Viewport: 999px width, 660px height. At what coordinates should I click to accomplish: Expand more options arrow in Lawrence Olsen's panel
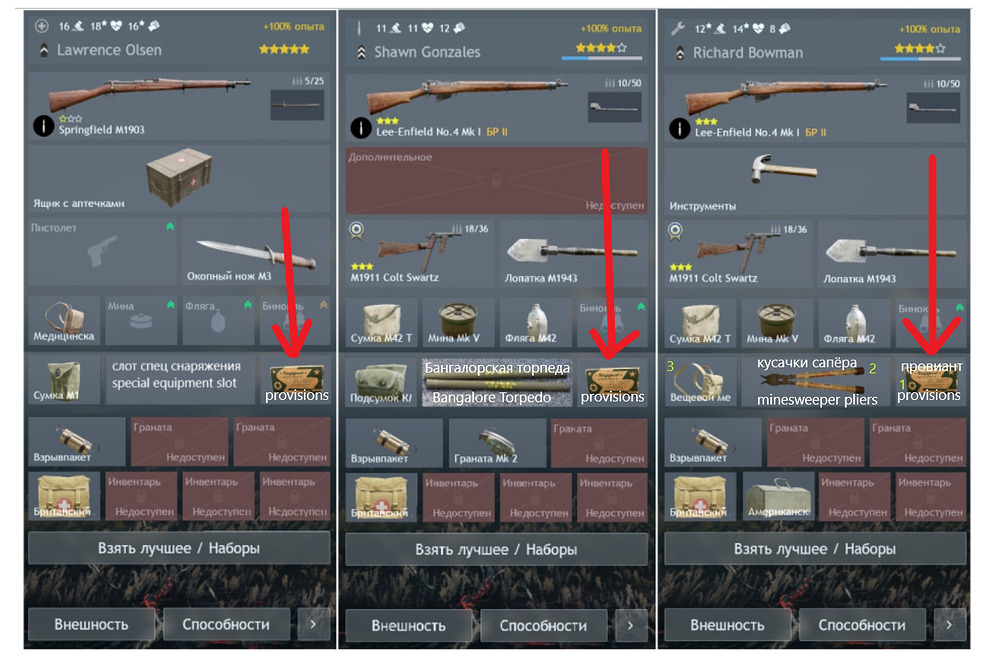[313, 624]
